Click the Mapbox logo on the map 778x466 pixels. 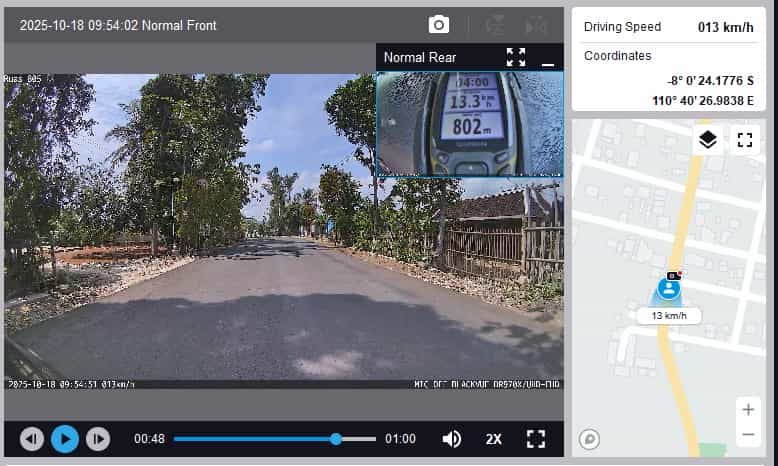tap(590, 438)
